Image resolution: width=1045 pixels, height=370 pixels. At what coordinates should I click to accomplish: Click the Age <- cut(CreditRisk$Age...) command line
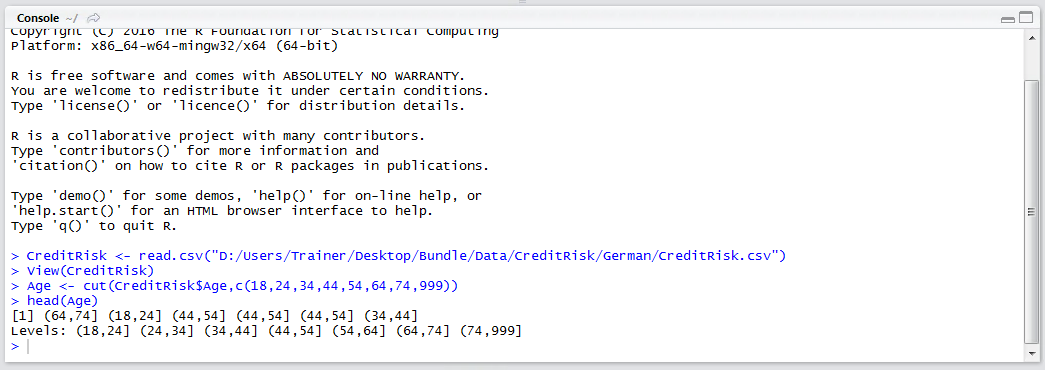point(235,286)
